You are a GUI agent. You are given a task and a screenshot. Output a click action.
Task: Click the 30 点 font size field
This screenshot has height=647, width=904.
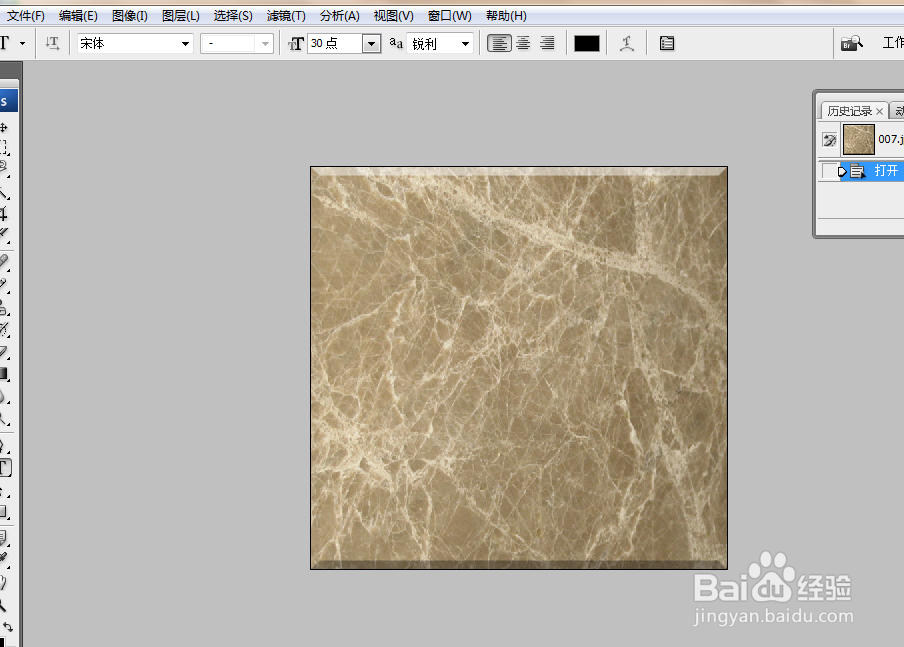336,44
